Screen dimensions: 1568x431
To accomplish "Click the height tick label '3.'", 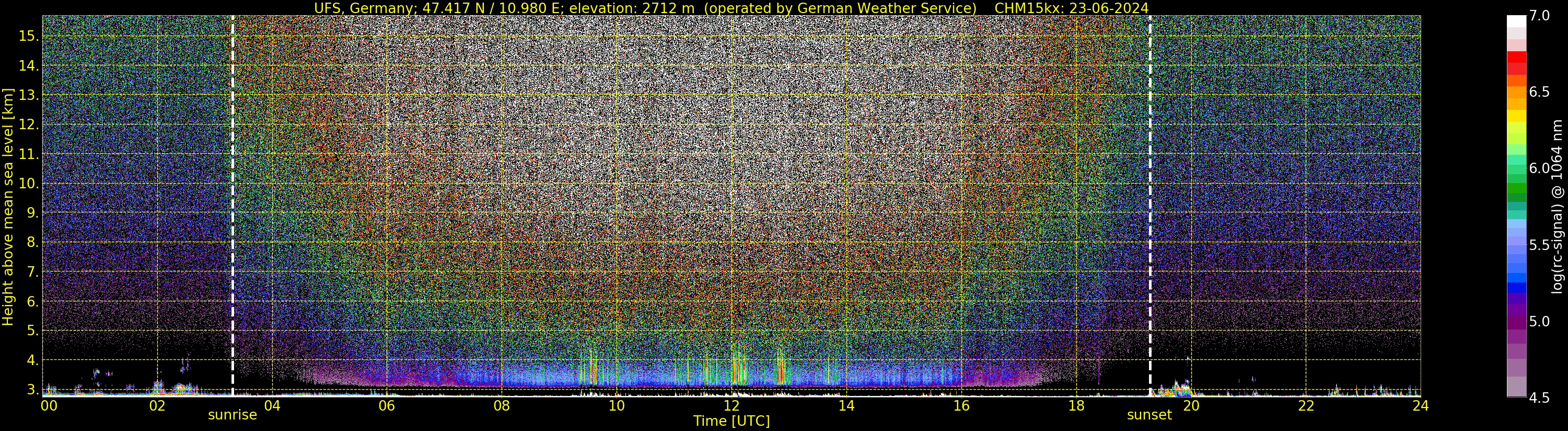I will (32, 390).
